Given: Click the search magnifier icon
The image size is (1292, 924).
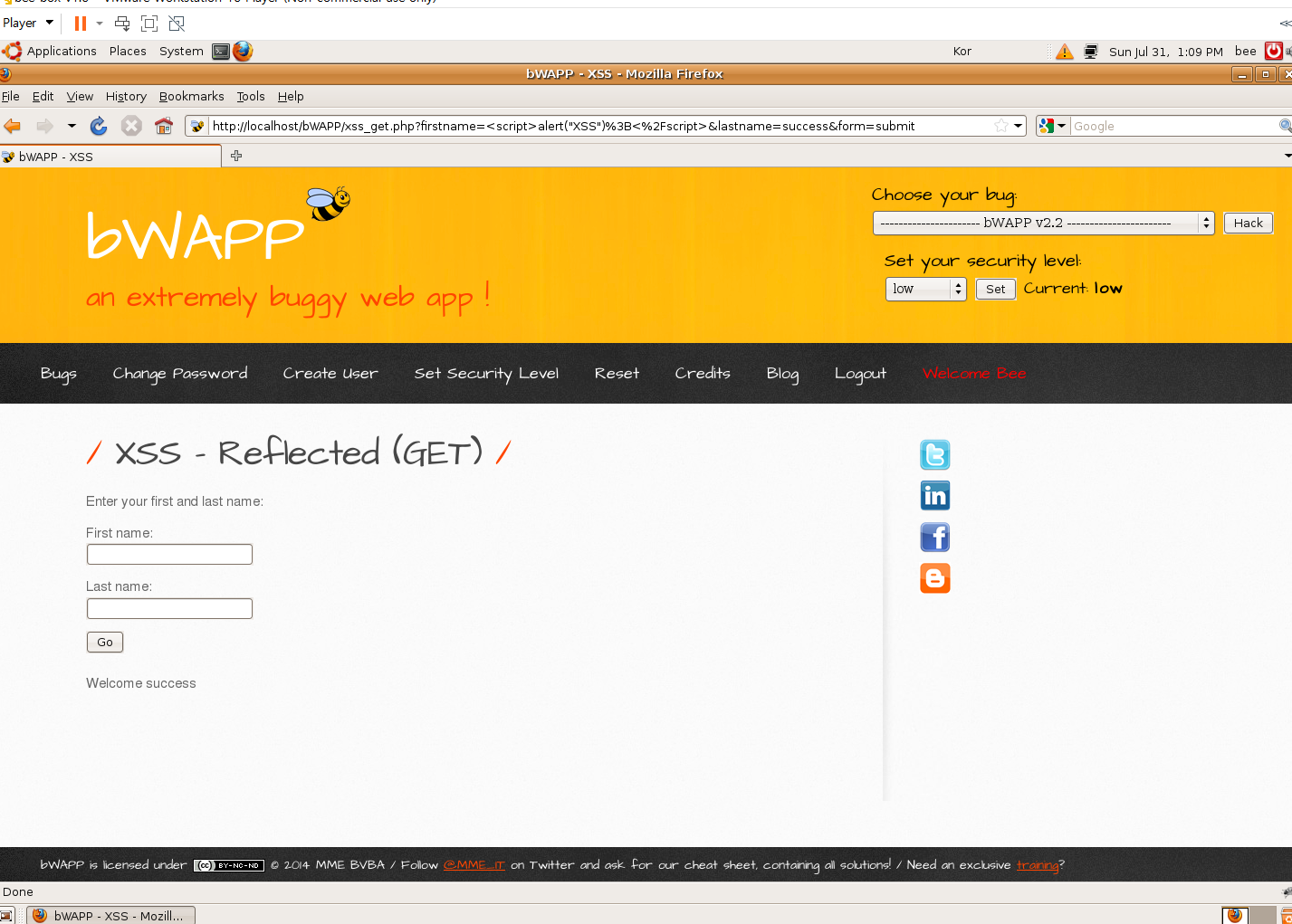Looking at the screenshot, I should 1285,126.
